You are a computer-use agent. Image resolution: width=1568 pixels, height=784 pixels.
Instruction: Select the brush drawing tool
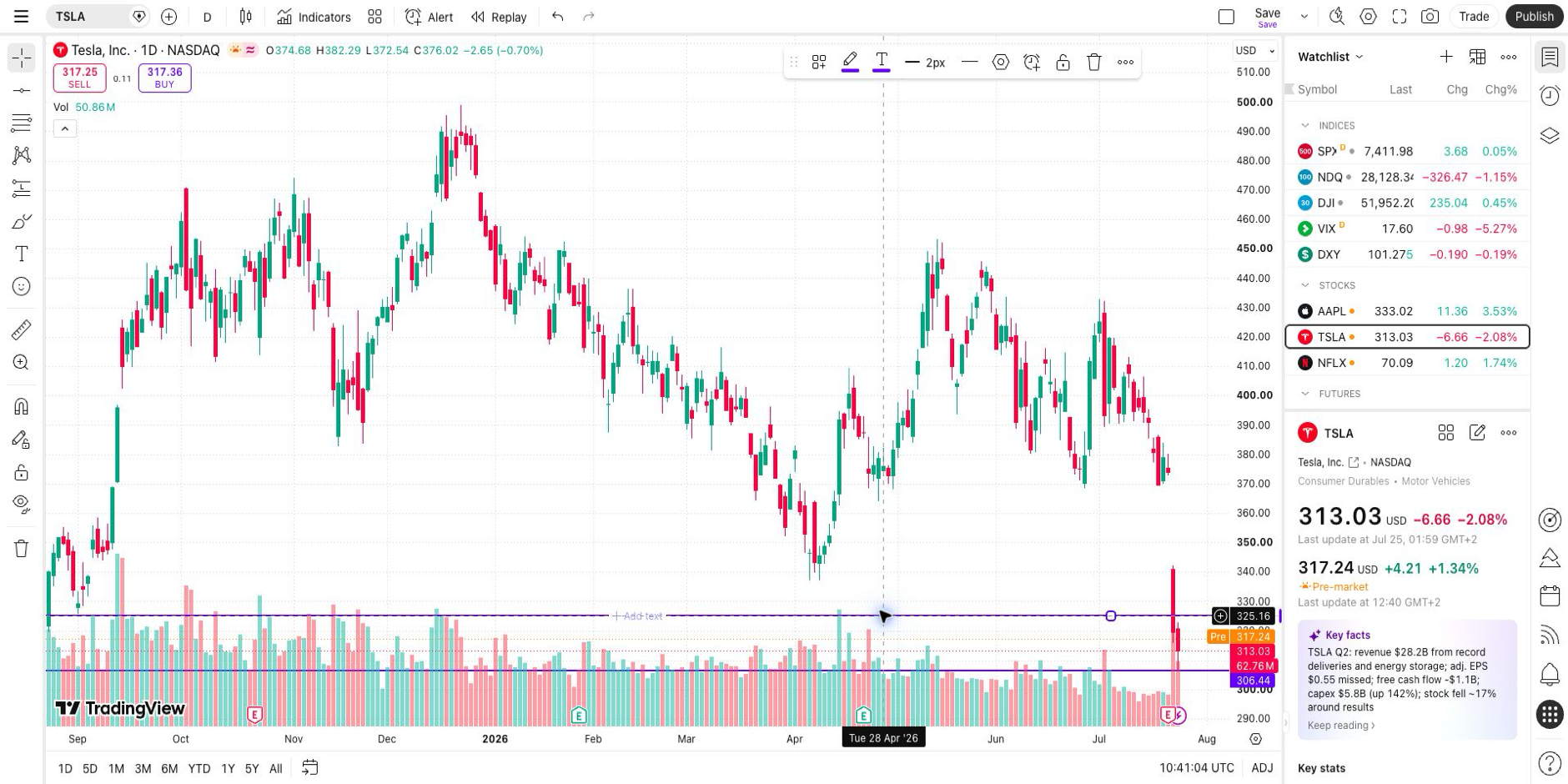tap(22, 221)
